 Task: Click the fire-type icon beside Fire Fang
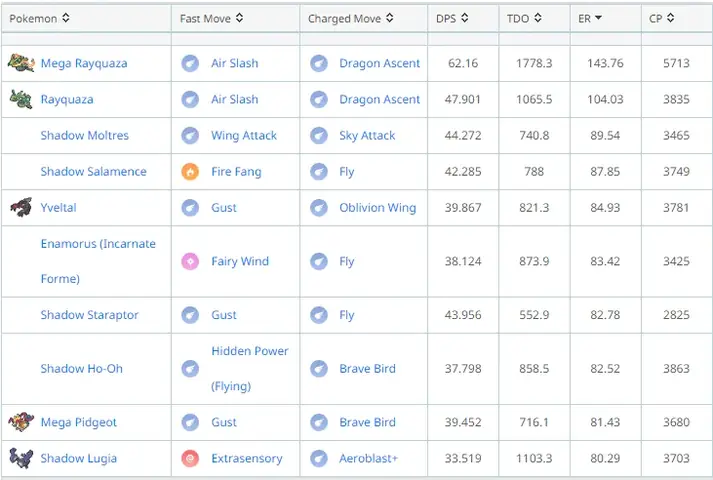(190, 171)
